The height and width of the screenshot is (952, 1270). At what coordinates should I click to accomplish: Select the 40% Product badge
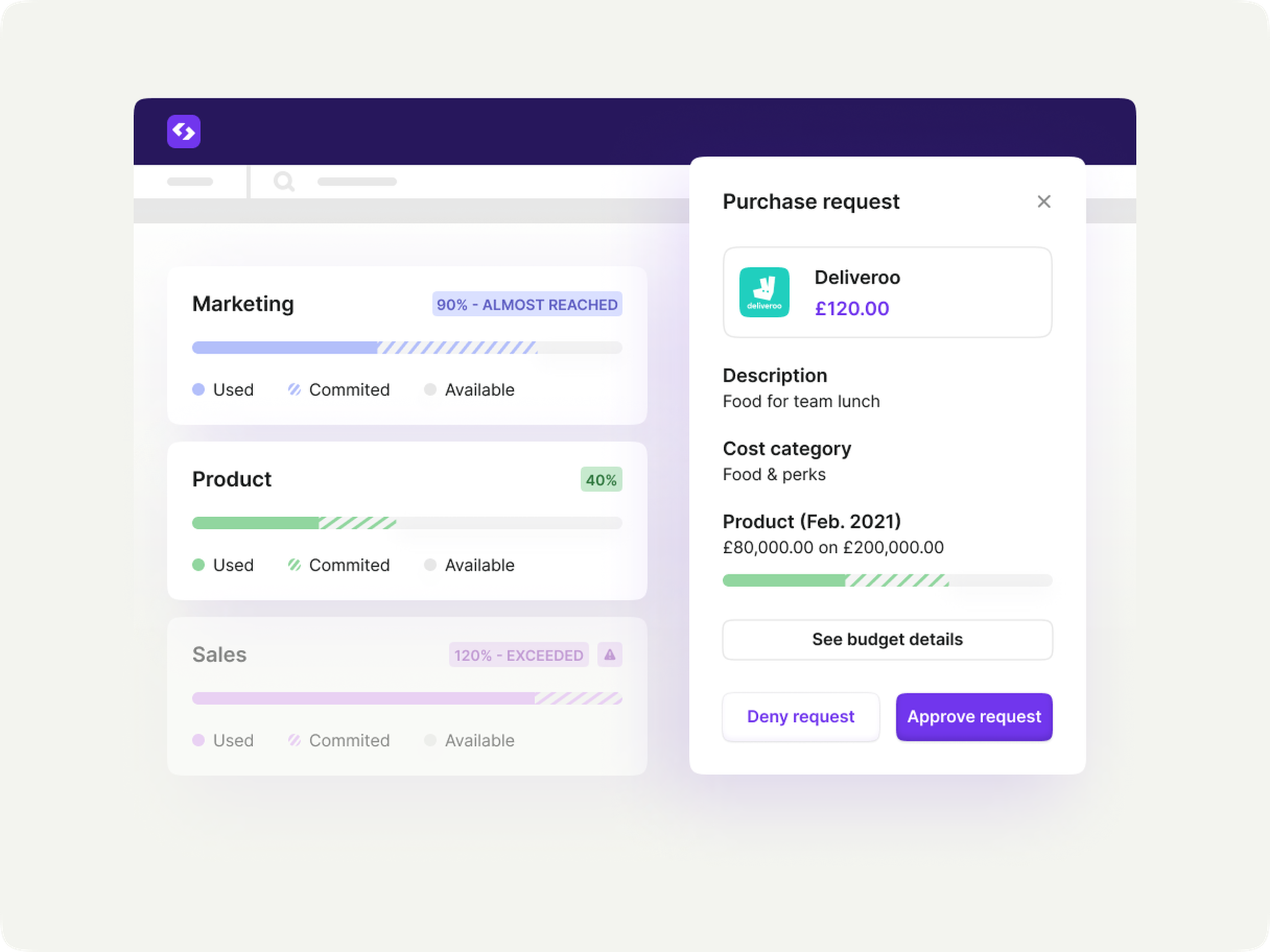[x=601, y=479]
